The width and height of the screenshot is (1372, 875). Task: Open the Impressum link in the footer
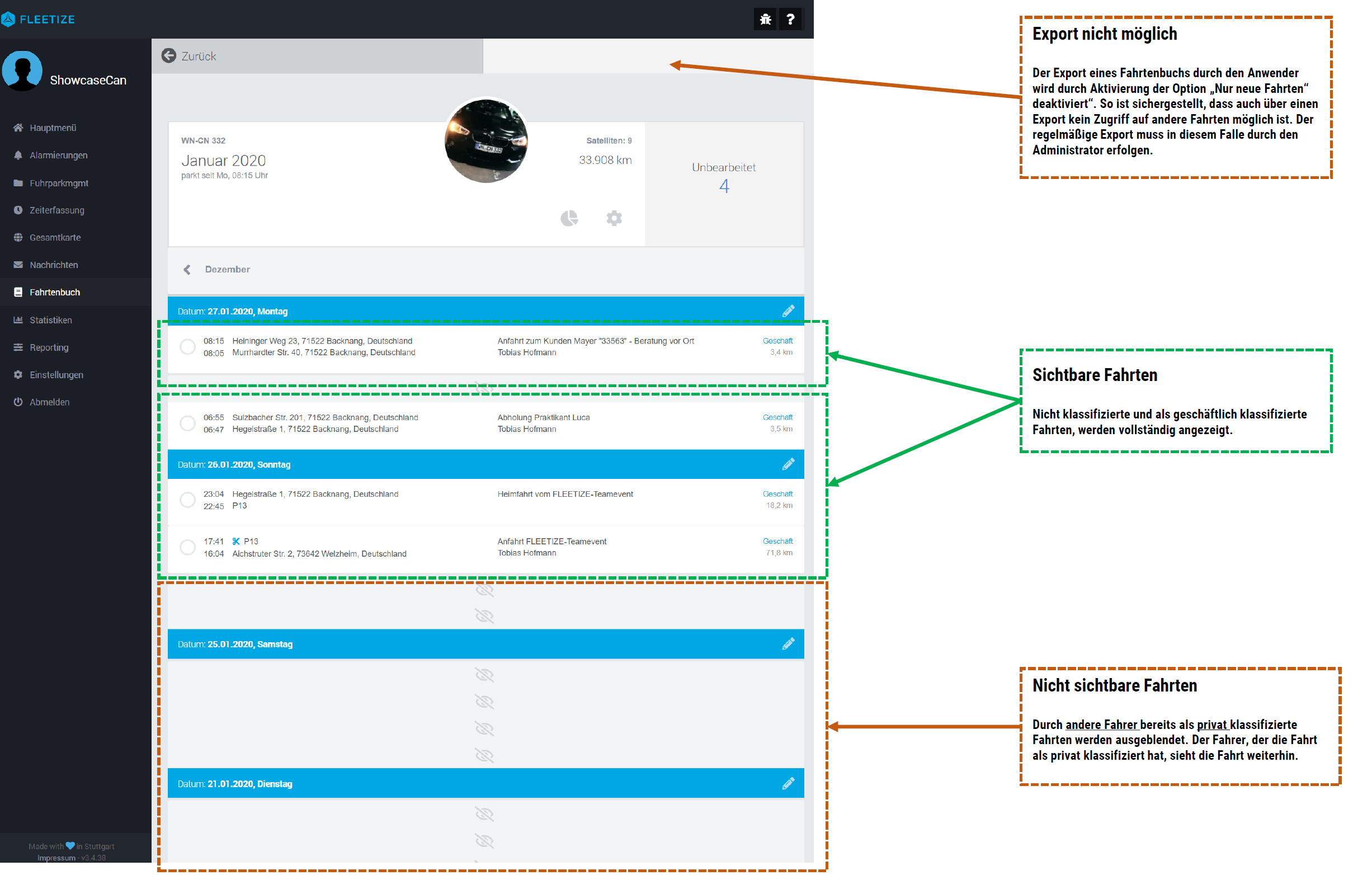pyautogui.click(x=56, y=858)
